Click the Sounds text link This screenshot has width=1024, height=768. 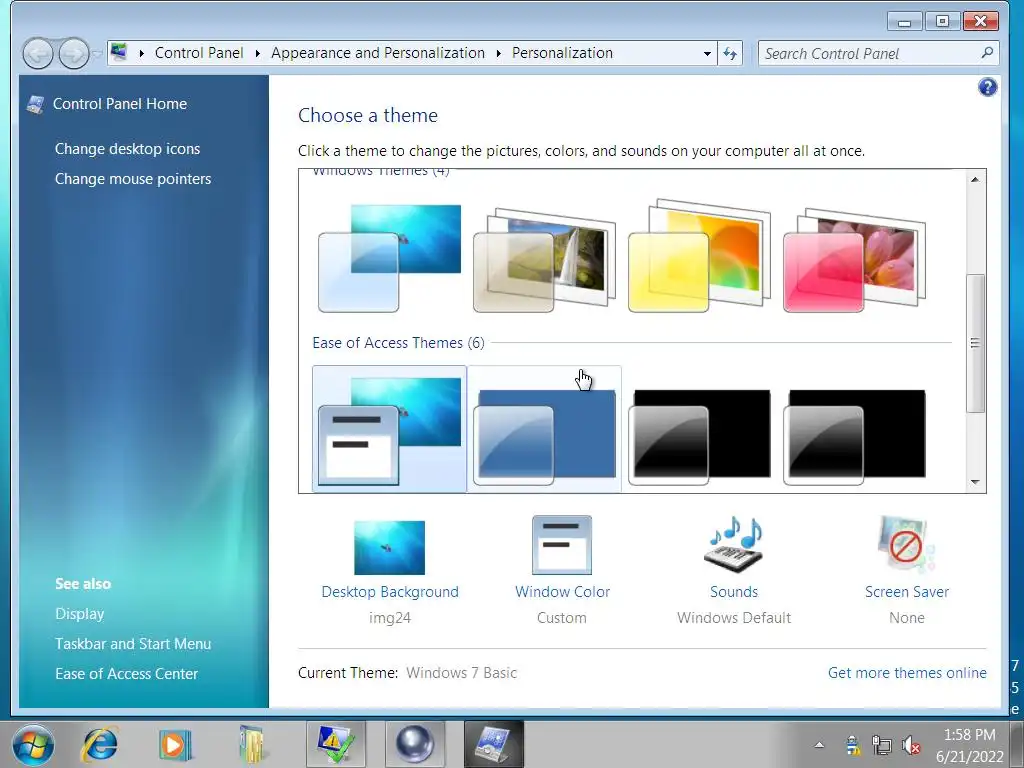tap(734, 592)
